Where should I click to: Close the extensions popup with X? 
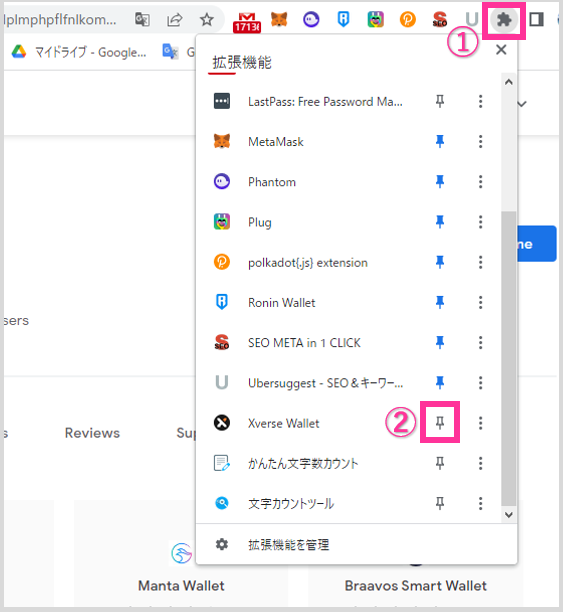coord(501,50)
